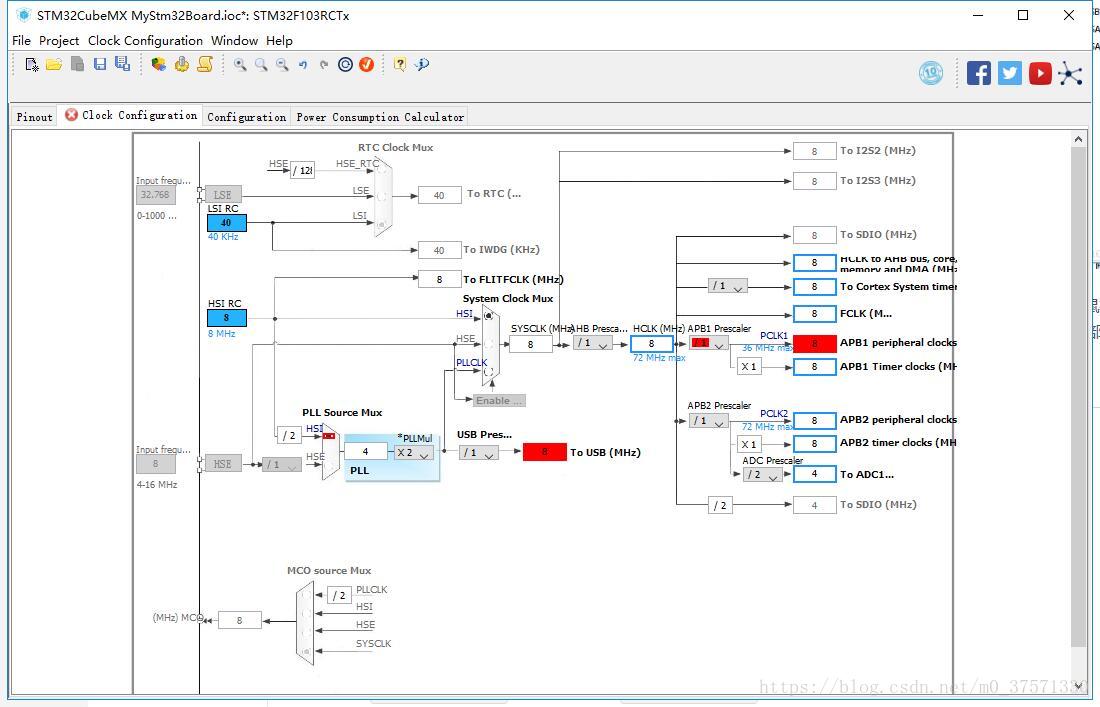This screenshot has height=707, width=1100.
Task: Select PLLCLK in the System Clock Mux
Action: pos(488,371)
